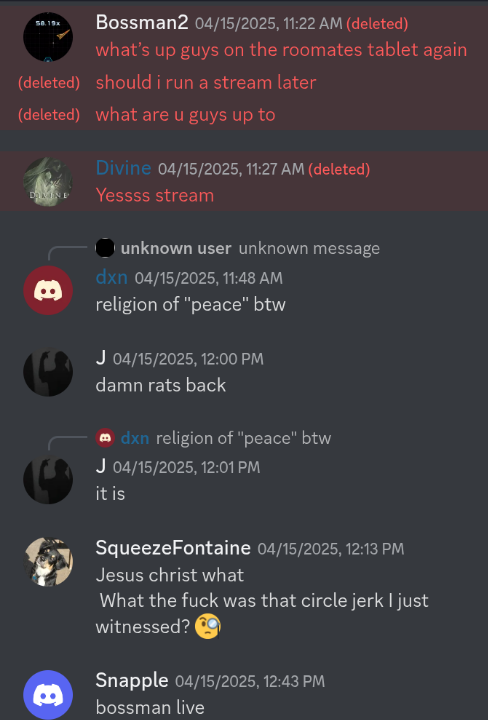Open SqueezeFontaine's dog avatar
488x720 pixels.
pos(48,562)
